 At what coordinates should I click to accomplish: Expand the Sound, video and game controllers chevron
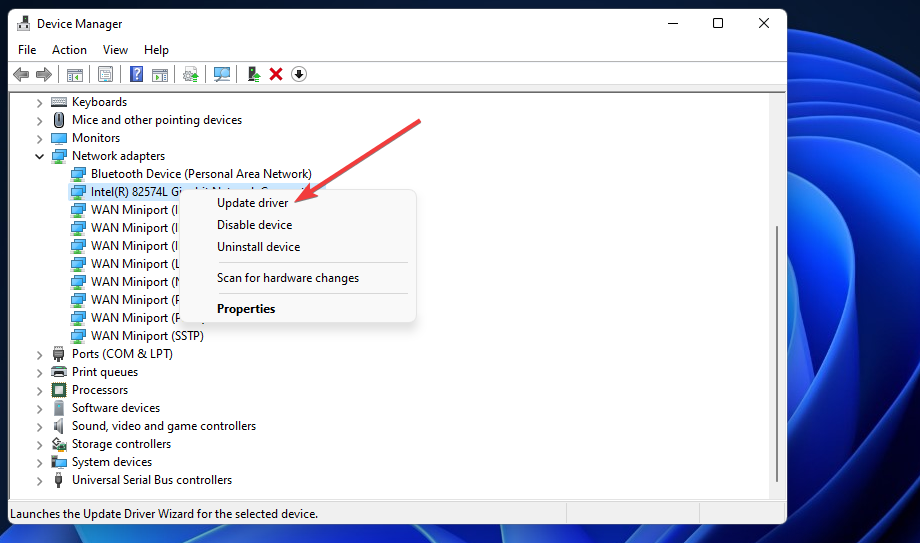pyautogui.click(x=39, y=427)
